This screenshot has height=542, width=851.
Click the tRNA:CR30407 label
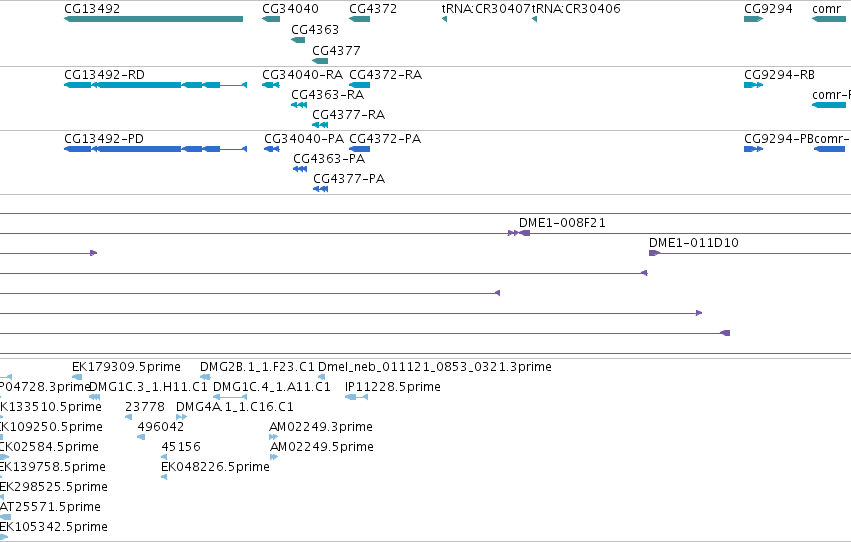[486, 9]
